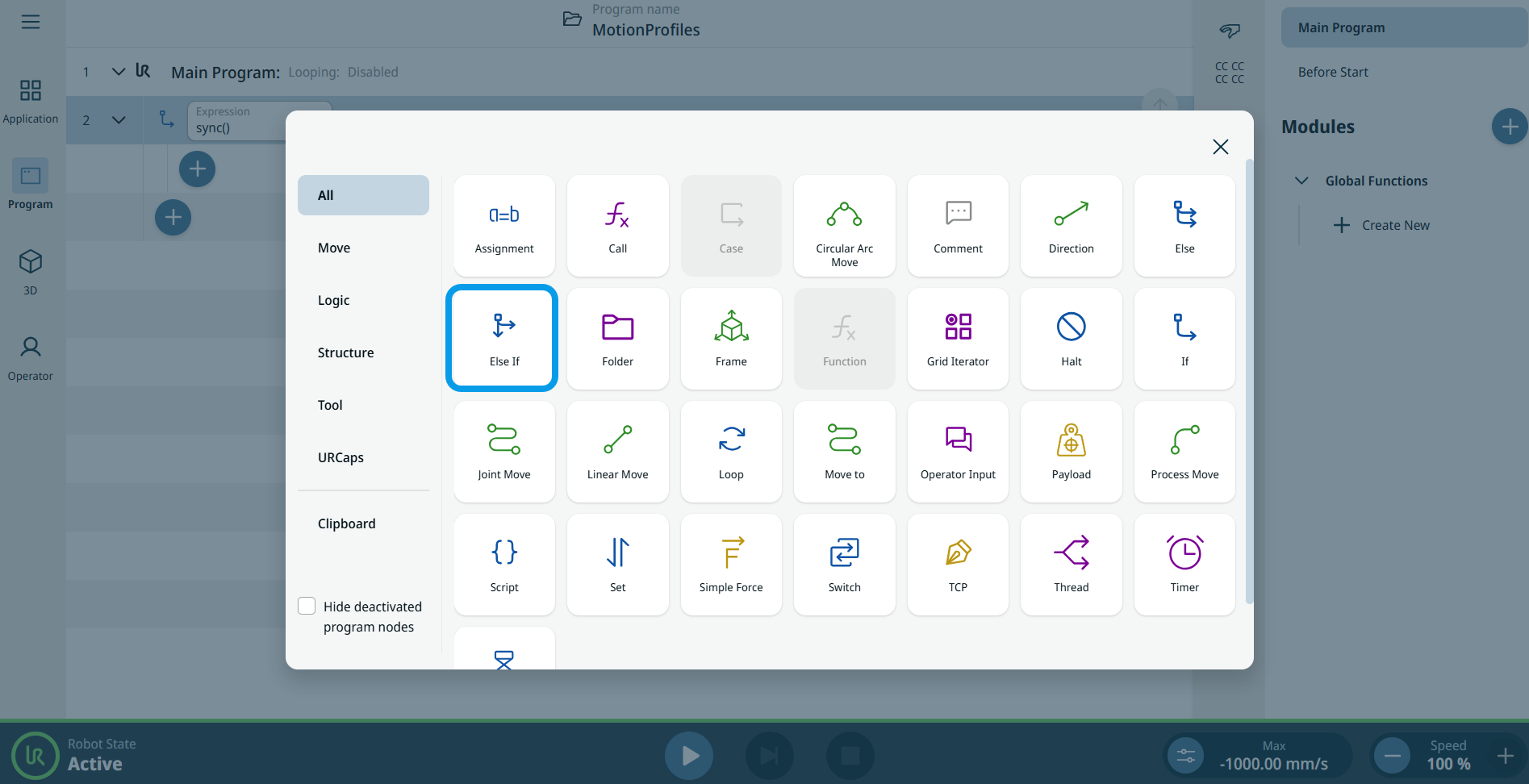Screen dimensions: 1529x784
Task: Select the Circular Arc Move node
Action: coord(844,226)
